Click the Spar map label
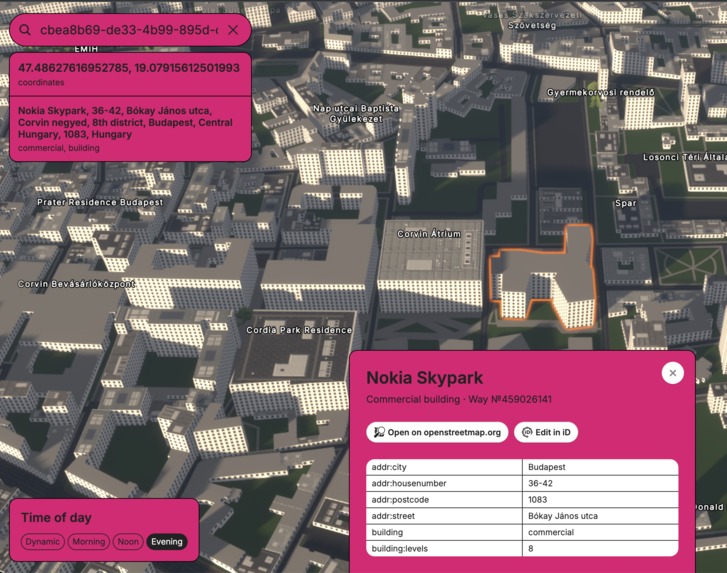The image size is (727, 573). point(625,203)
